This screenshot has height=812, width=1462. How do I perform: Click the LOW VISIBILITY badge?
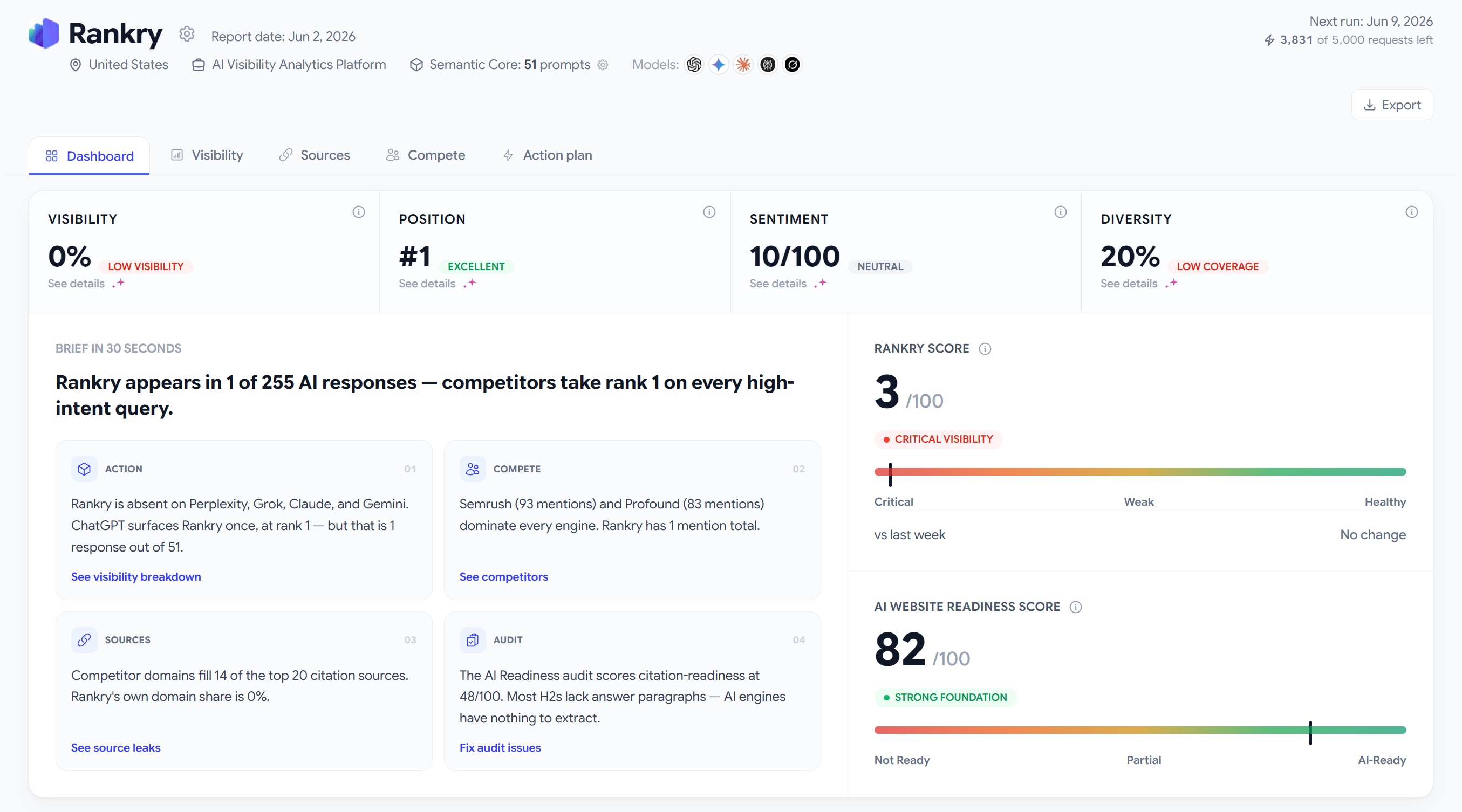pyautogui.click(x=146, y=266)
